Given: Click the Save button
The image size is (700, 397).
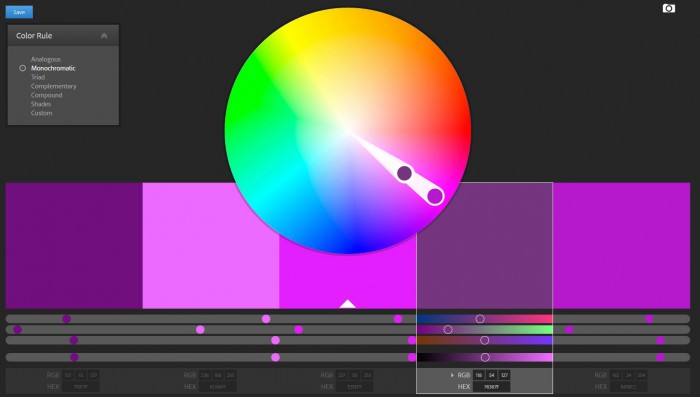Looking at the screenshot, I should pyautogui.click(x=19, y=12).
